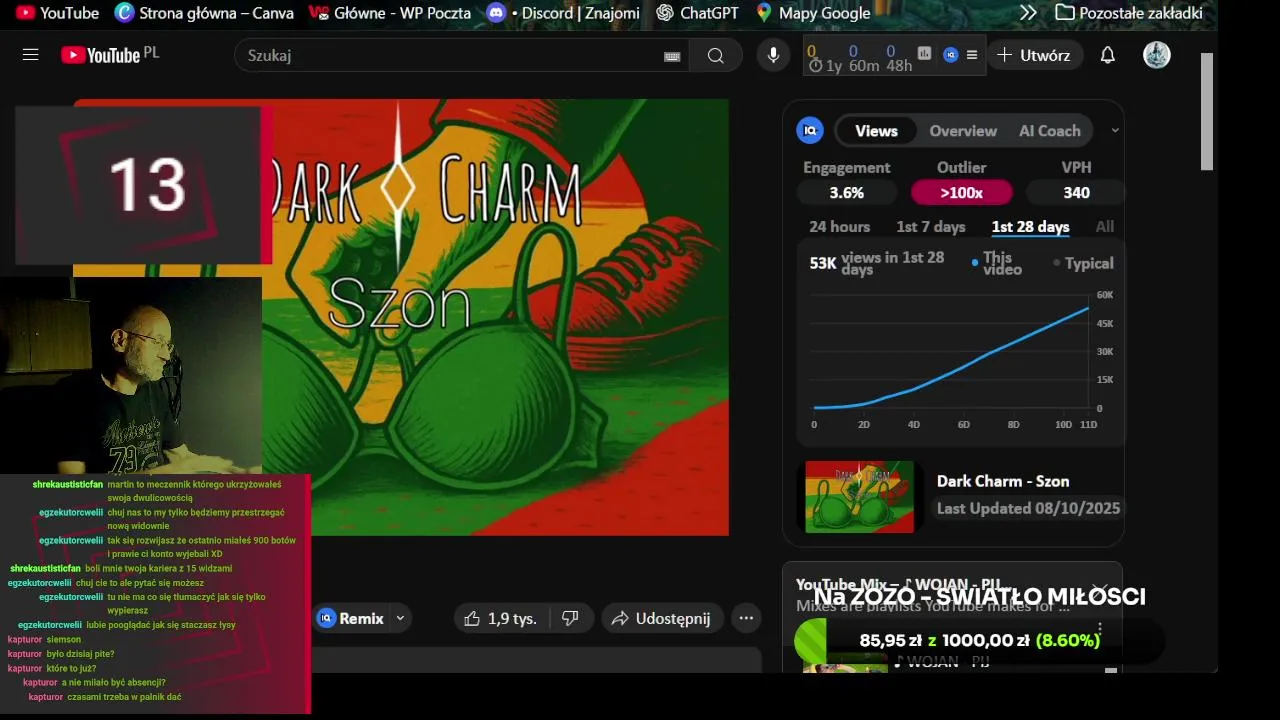Open the Pozostałe zakładki folder

tap(1129, 13)
